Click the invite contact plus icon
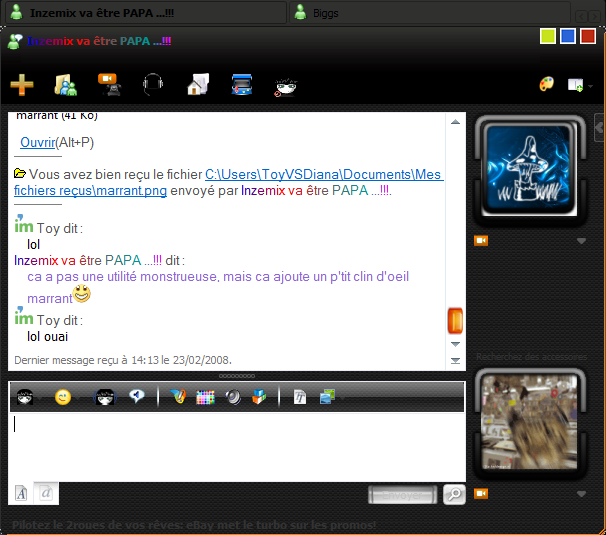606x535 pixels. pos(22,85)
